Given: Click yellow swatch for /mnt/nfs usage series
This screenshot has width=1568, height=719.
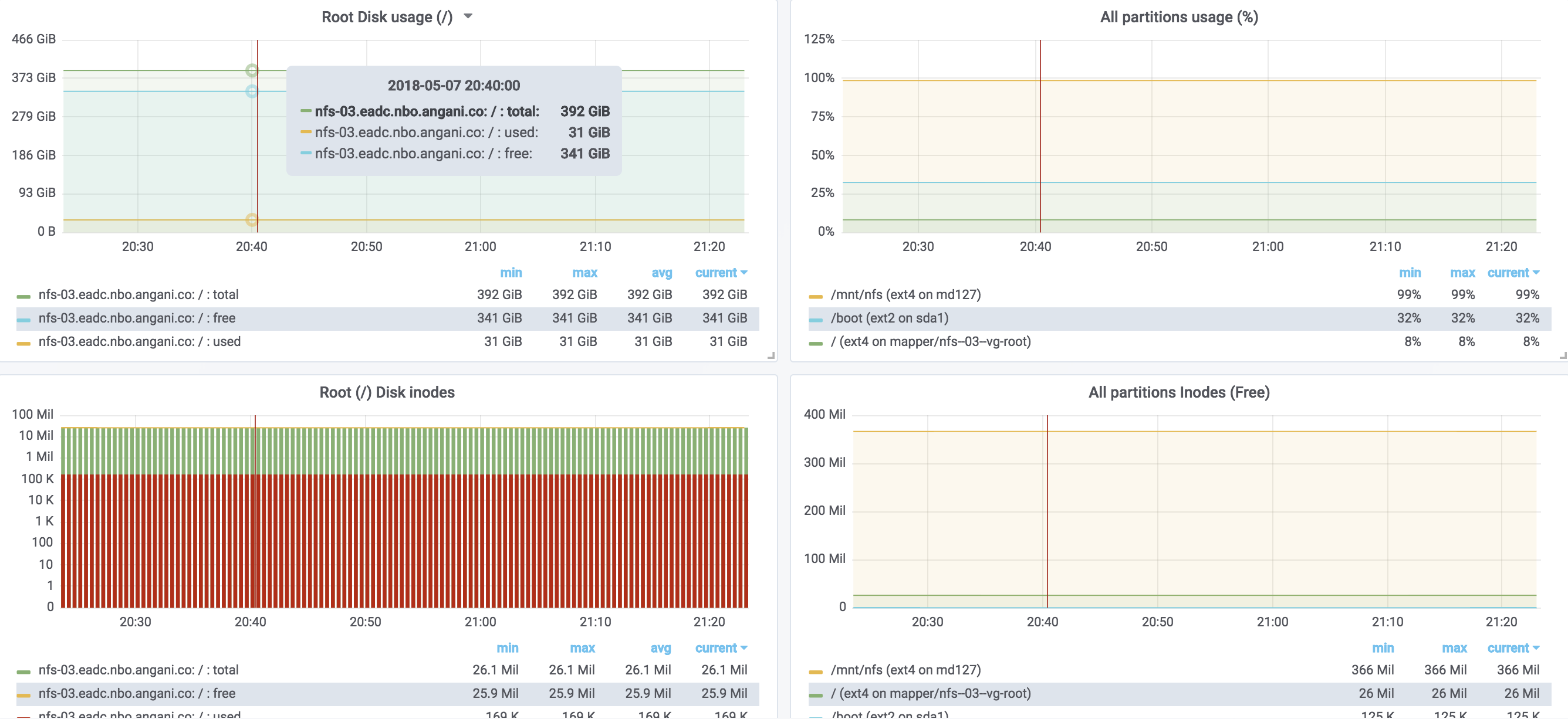Looking at the screenshot, I should pyautogui.click(x=815, y=296).
